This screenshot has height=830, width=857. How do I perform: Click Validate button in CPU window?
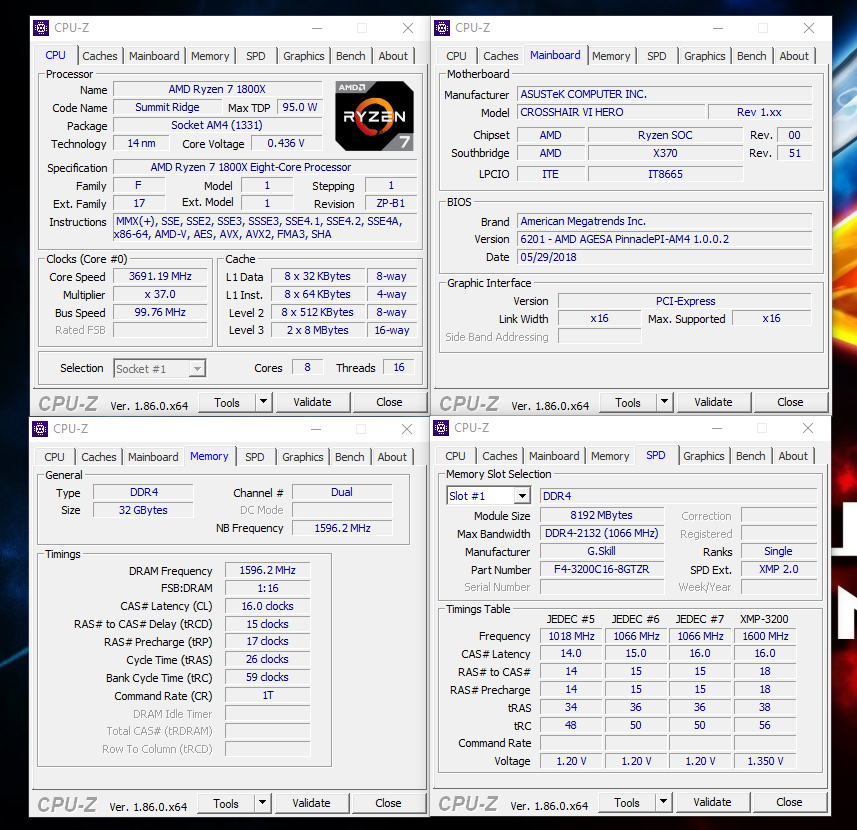[x=312, y=402]
